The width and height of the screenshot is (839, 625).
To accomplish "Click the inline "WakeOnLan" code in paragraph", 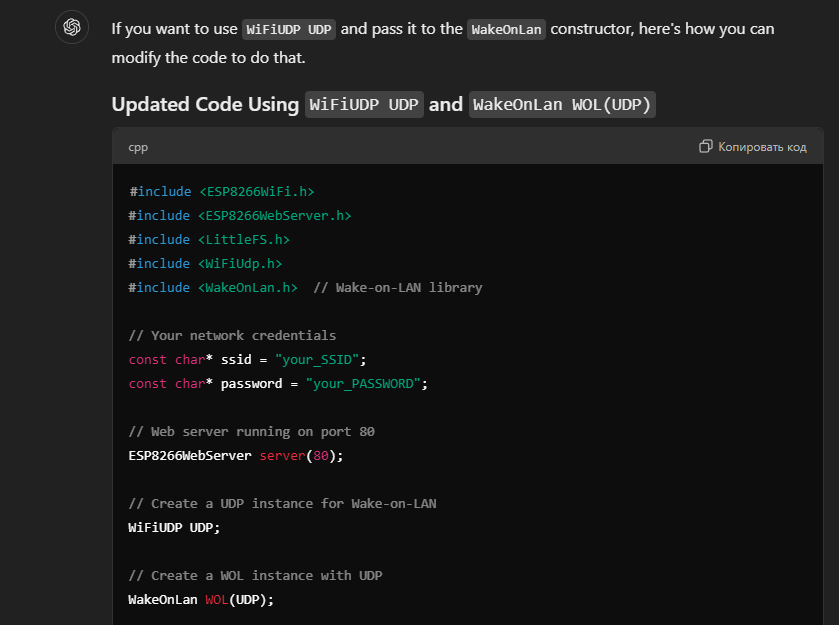I will point(506,29).
